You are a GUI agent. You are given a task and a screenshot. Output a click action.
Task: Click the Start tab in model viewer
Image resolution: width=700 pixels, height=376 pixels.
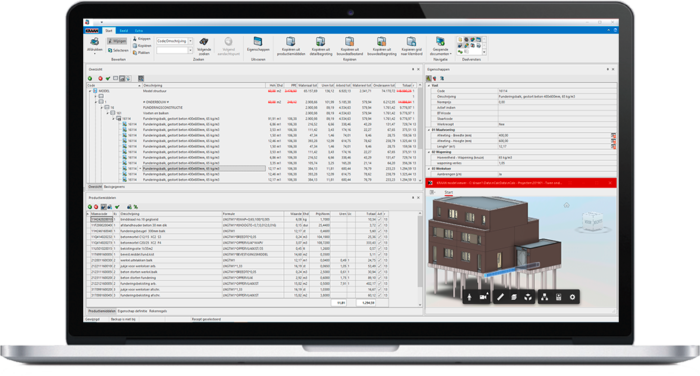[x=449, y=192]
